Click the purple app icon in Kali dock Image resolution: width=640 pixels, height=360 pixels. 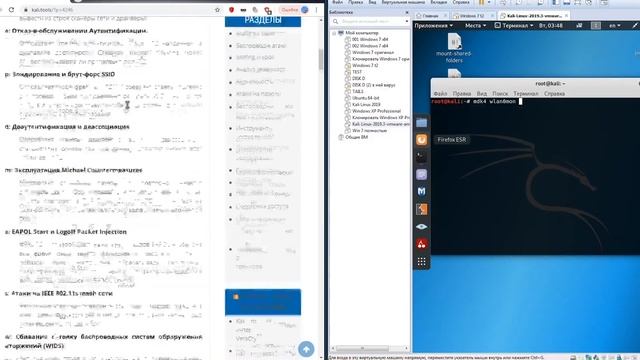(x=422, y=174)
